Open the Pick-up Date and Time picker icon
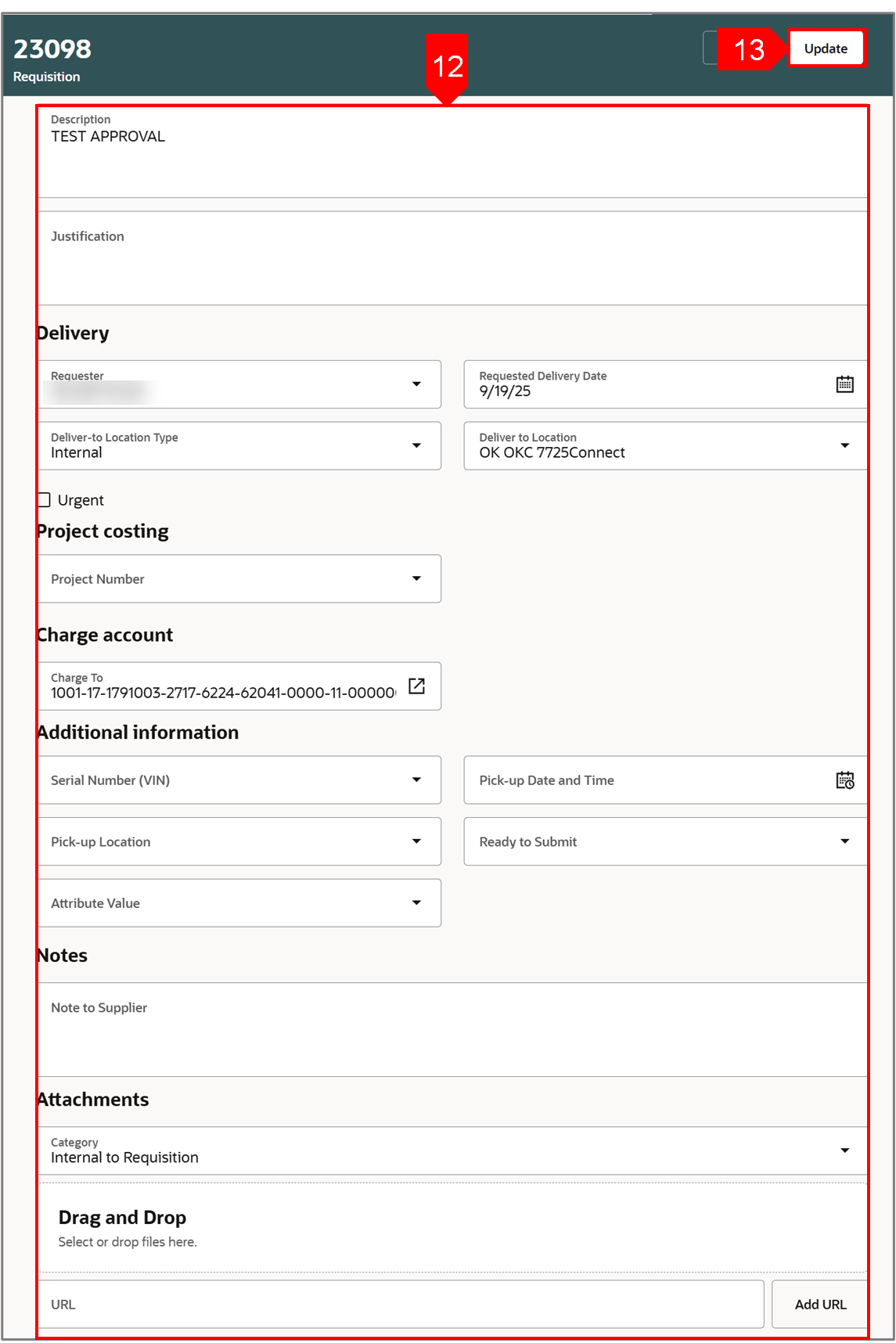This screenshot has width=896, height=1343. (x=844, y=780)
